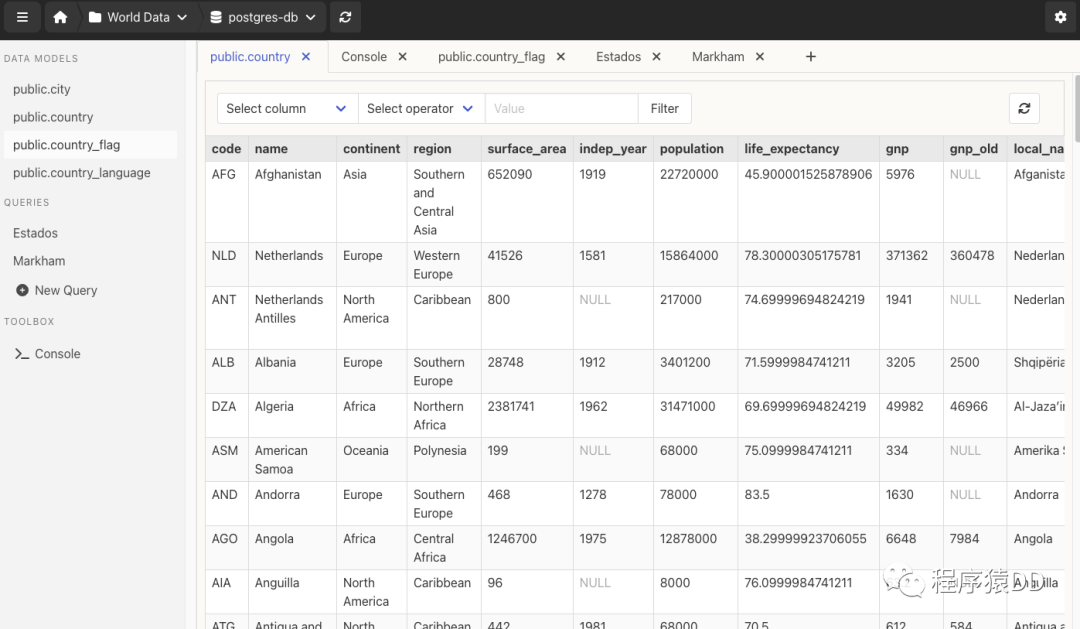The height and width of the screenshot is (629, 1080).
Task: Select the gnp value 371362
Action: 906,256
